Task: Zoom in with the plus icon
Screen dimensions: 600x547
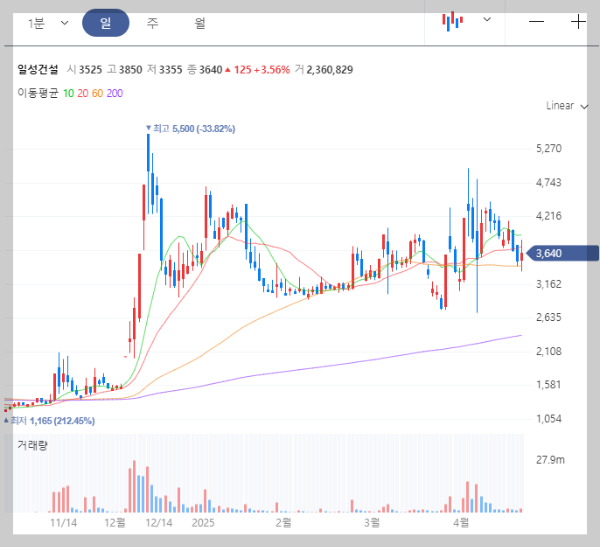Action: coord(578,22)
